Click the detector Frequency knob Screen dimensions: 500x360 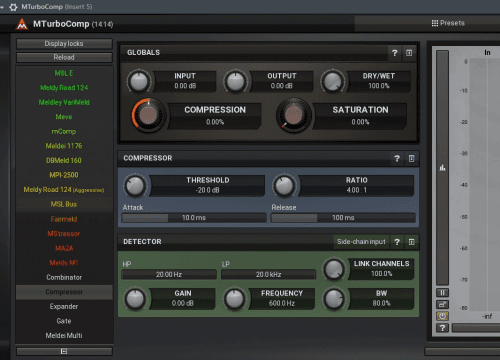tap(235, 299)
